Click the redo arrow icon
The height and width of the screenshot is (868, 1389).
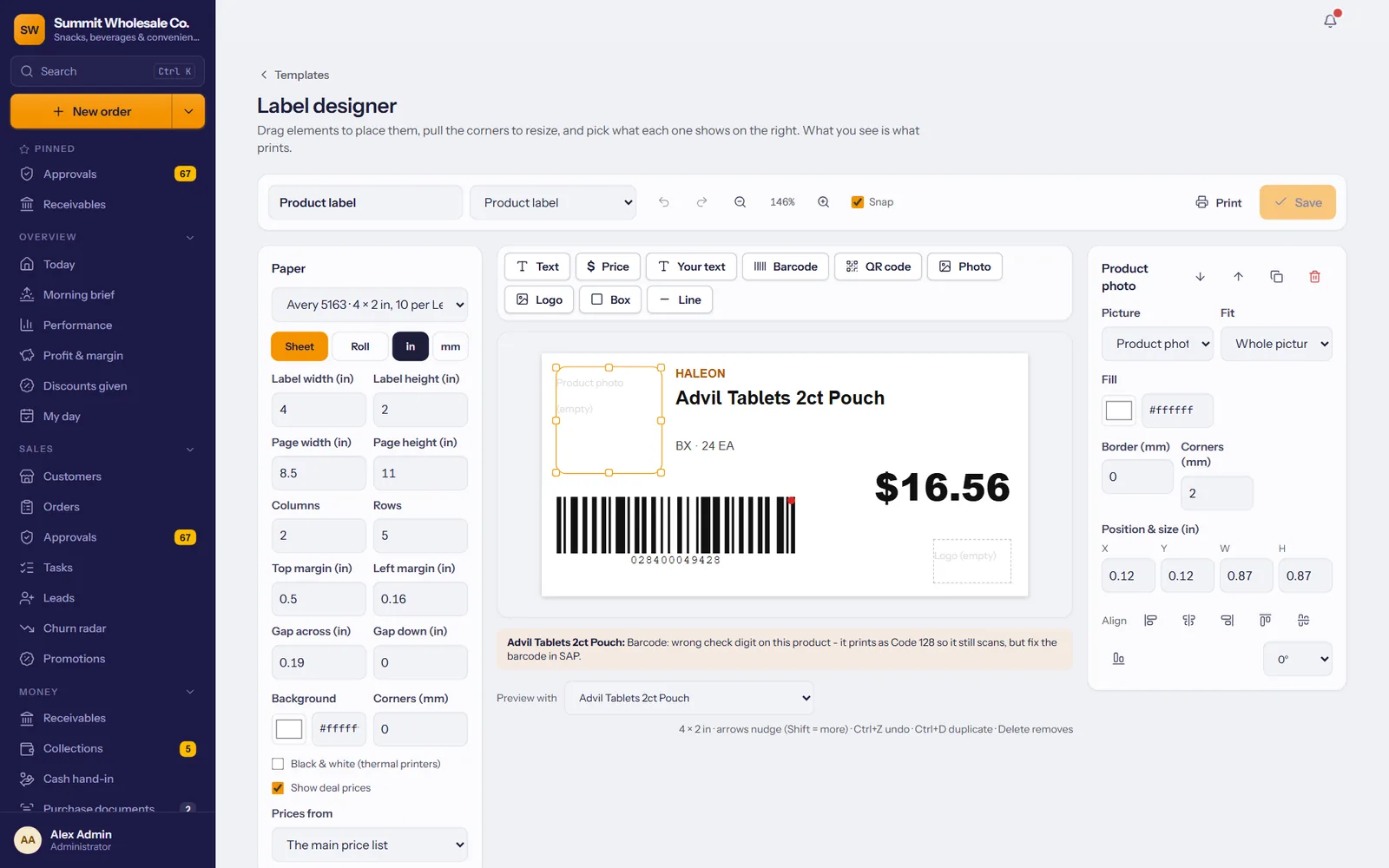701,202
